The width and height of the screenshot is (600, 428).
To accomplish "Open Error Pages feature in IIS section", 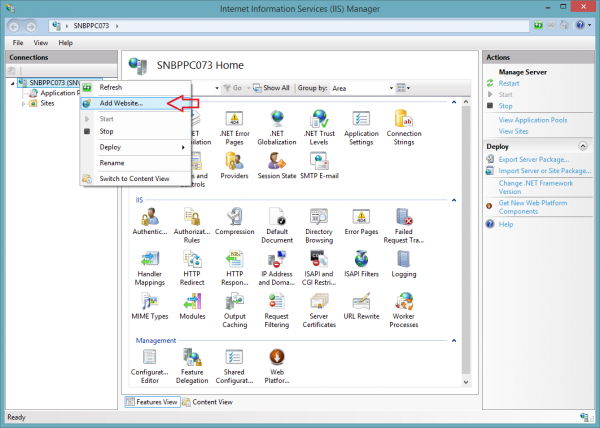I will coord(361,221).
